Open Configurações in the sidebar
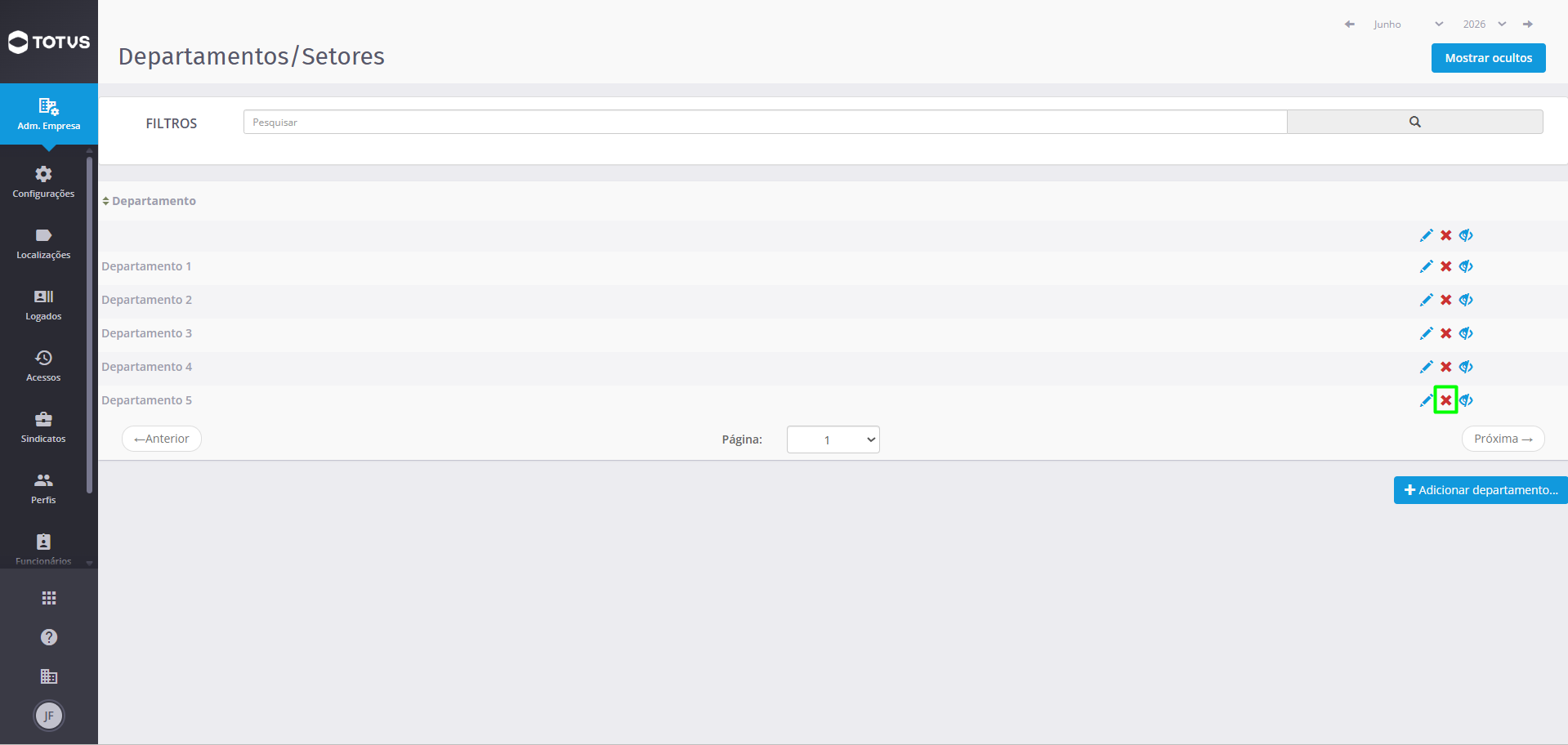The height and width of the screenshot is (745, 1568). 43,182
